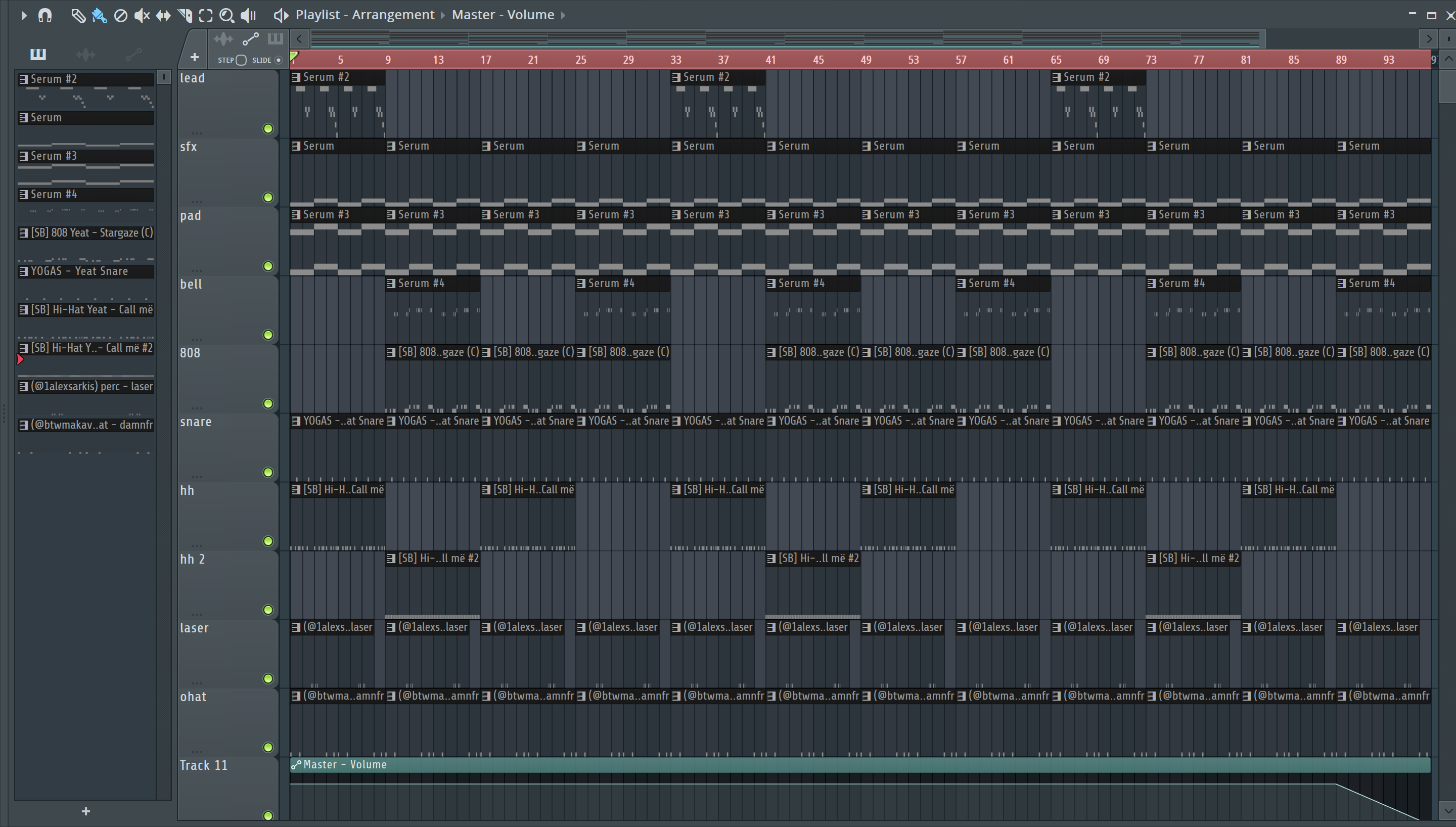
Task: Select (@btwmakav..at - damnfr pattern
Action: pos(86,425)
